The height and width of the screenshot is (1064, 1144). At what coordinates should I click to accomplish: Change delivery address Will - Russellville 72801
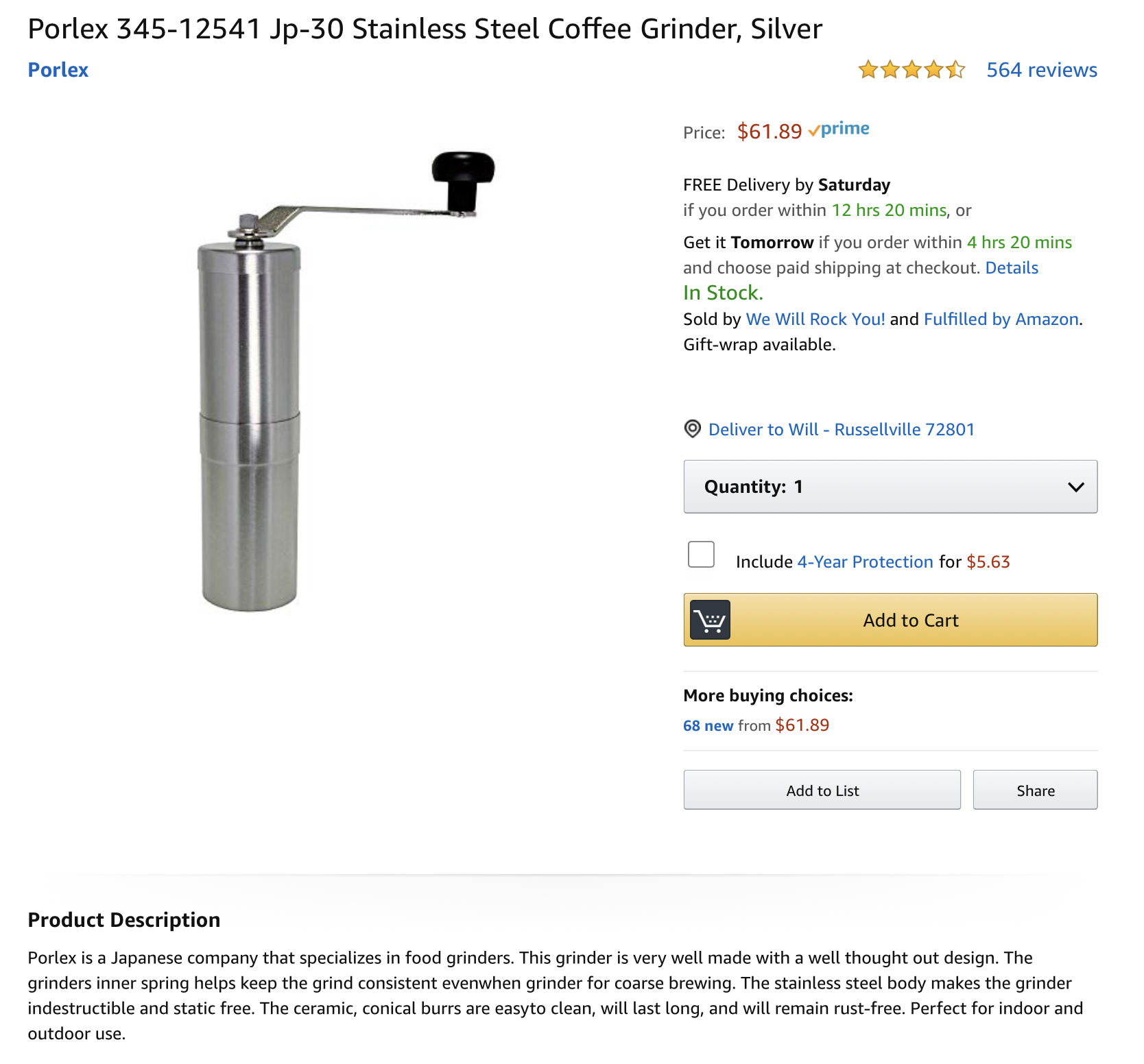841,430
